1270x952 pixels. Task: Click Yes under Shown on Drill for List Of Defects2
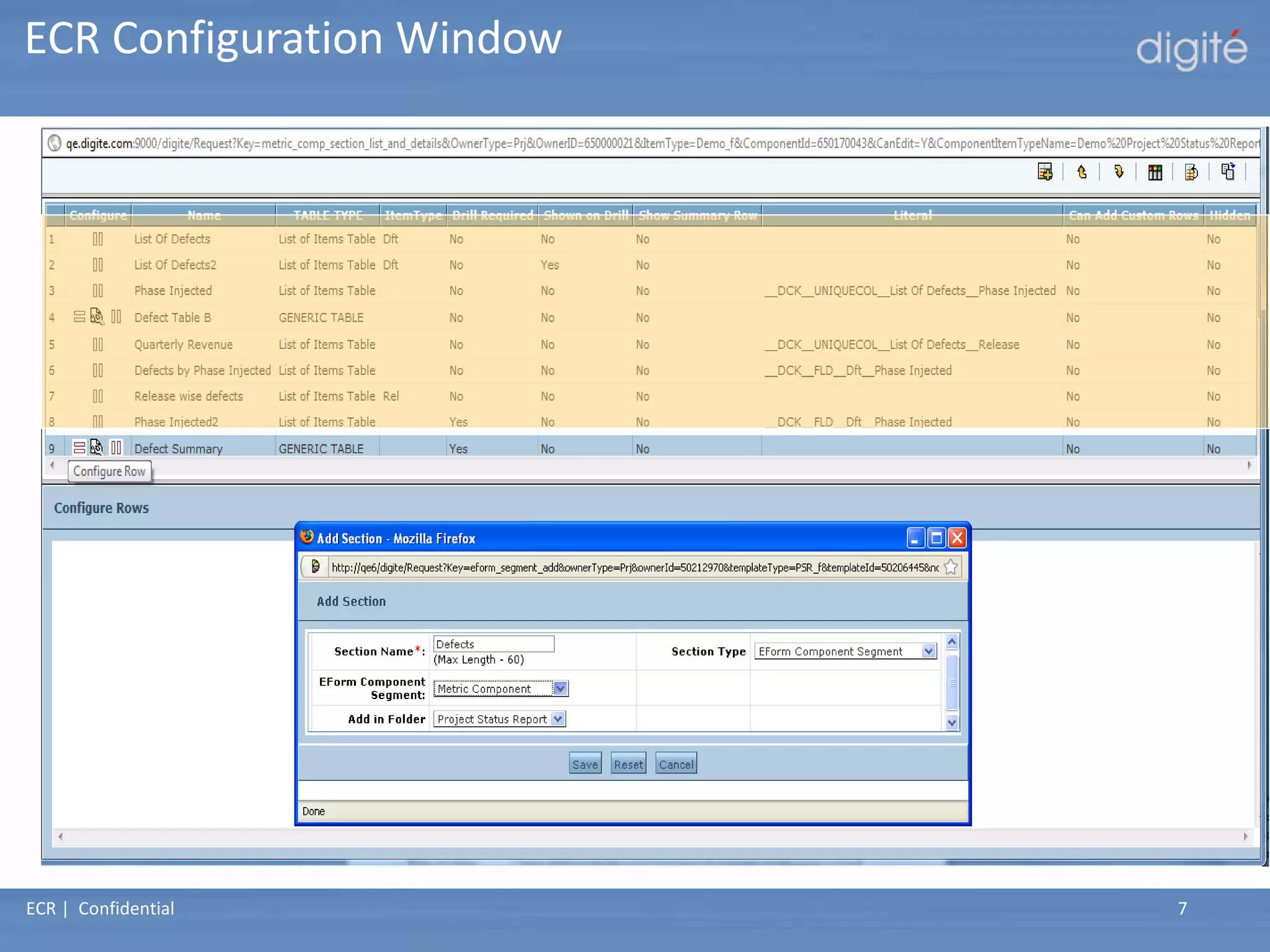tap(549, 265)
